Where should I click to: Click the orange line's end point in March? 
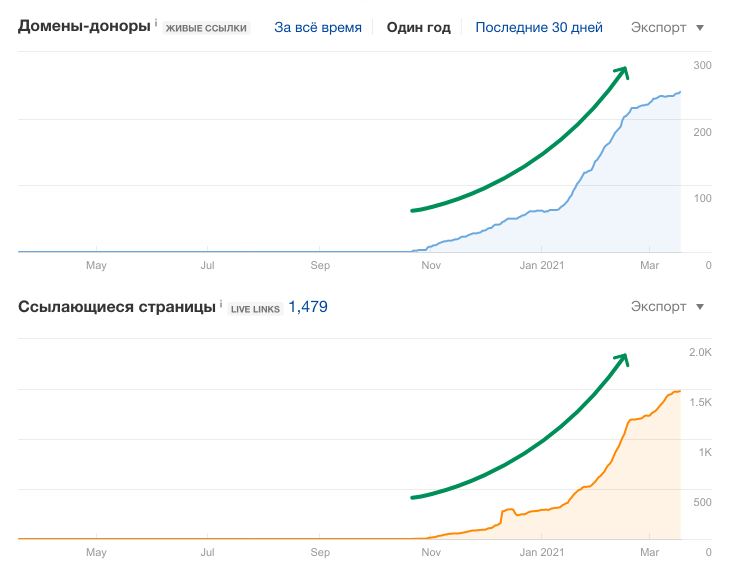(x=680, y=391)
